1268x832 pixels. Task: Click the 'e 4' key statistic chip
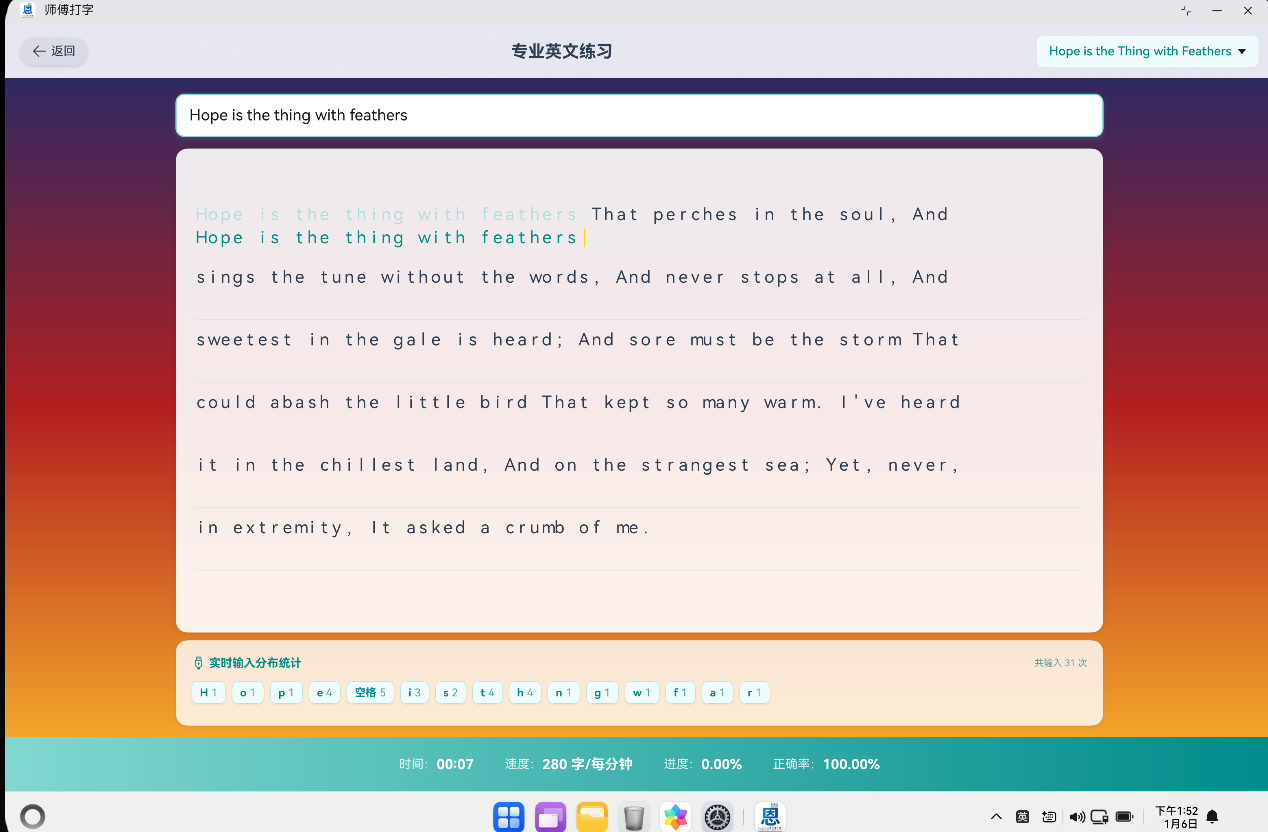(325, 693)
